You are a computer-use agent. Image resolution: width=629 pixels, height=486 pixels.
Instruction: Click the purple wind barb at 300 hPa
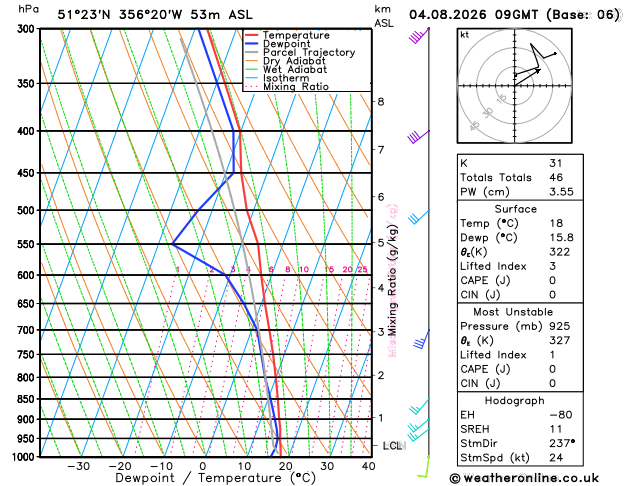(419, 36)
